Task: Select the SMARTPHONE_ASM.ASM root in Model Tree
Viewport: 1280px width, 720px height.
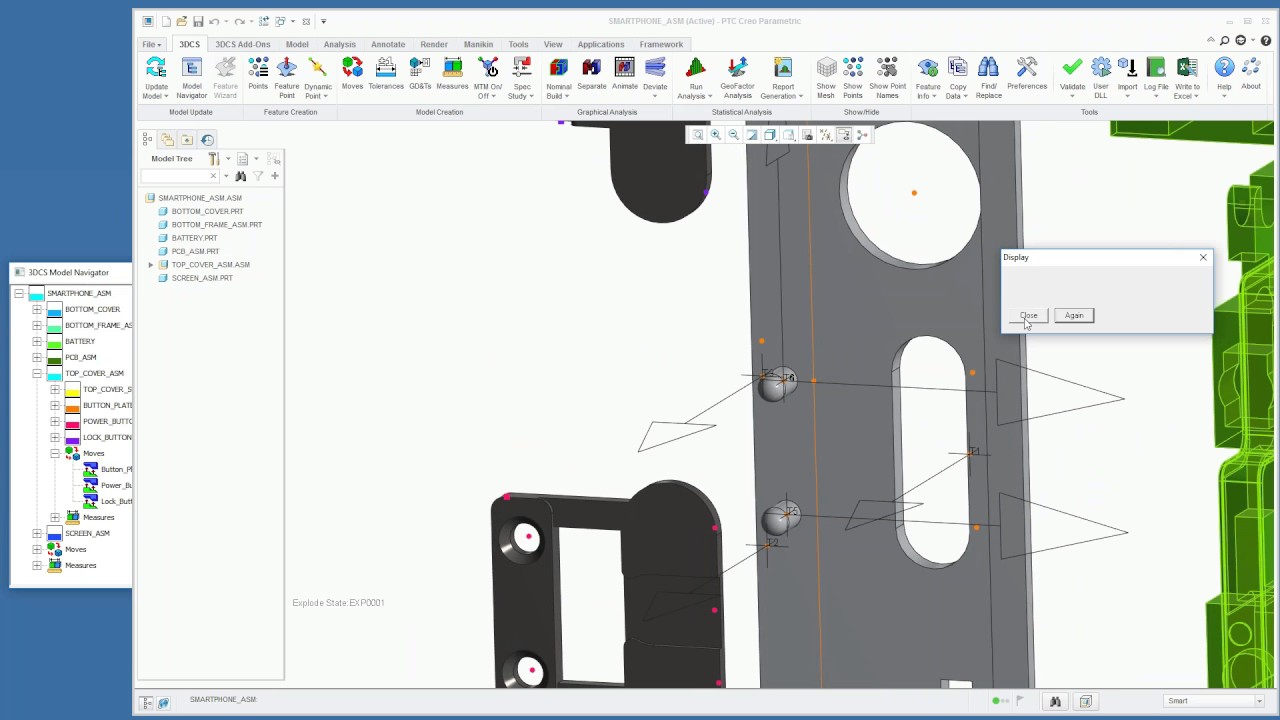Action: pyautogui.click(x=199, y=198)
